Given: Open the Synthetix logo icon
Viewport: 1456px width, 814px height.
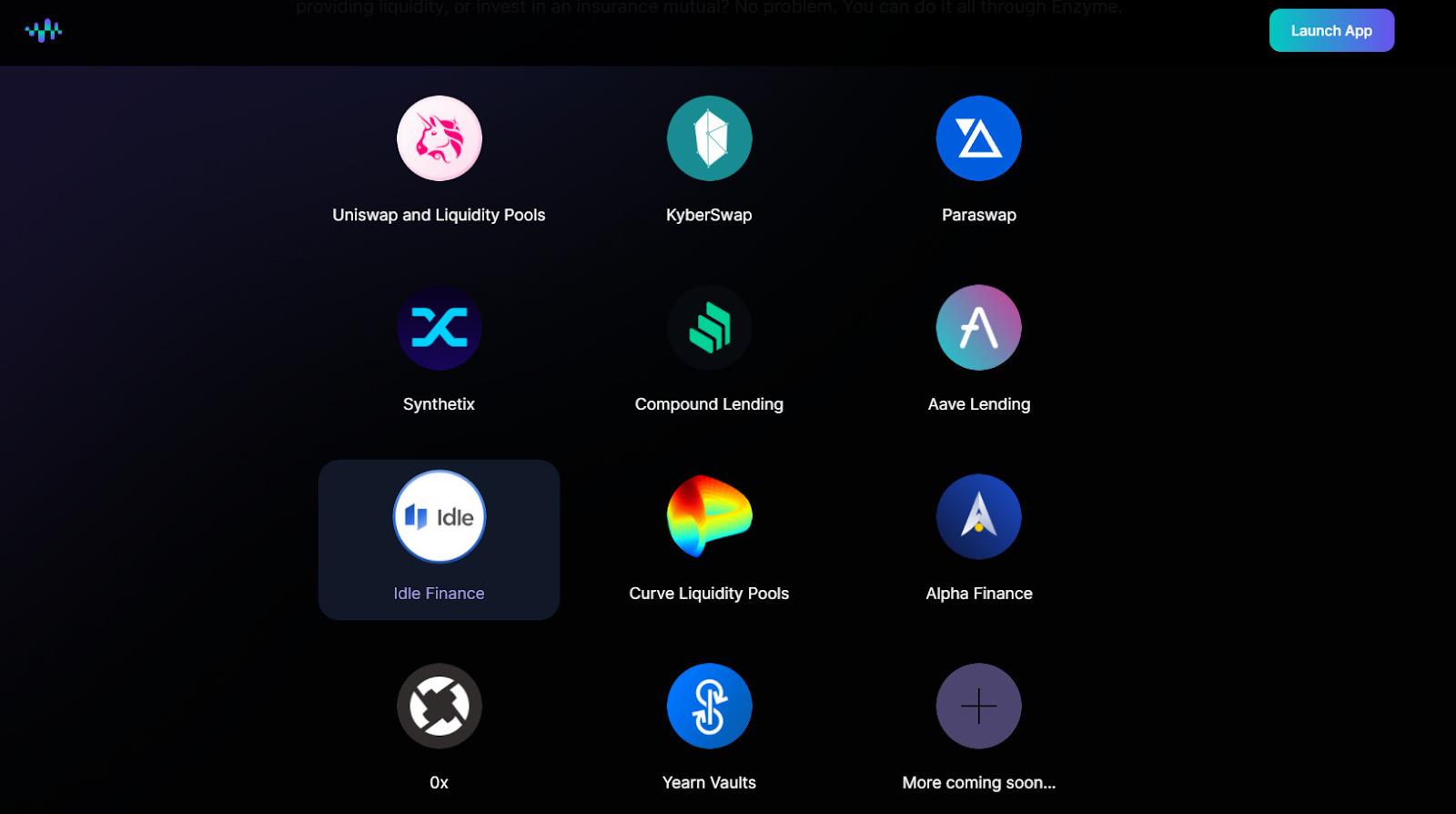Looking at the screenshot, I should tap(440, 328).
